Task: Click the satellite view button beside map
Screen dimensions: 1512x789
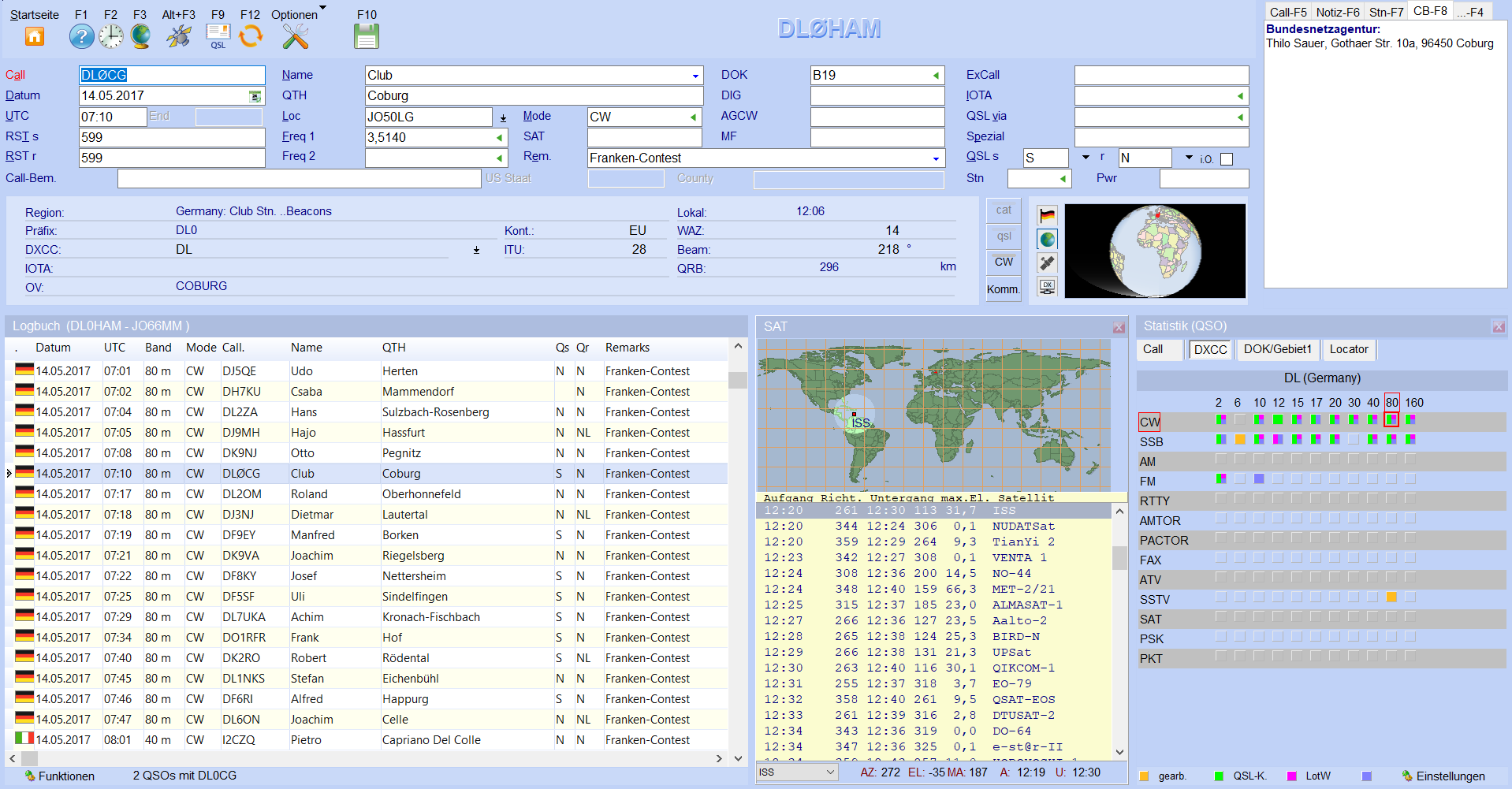Action: tap(1047, 263)
